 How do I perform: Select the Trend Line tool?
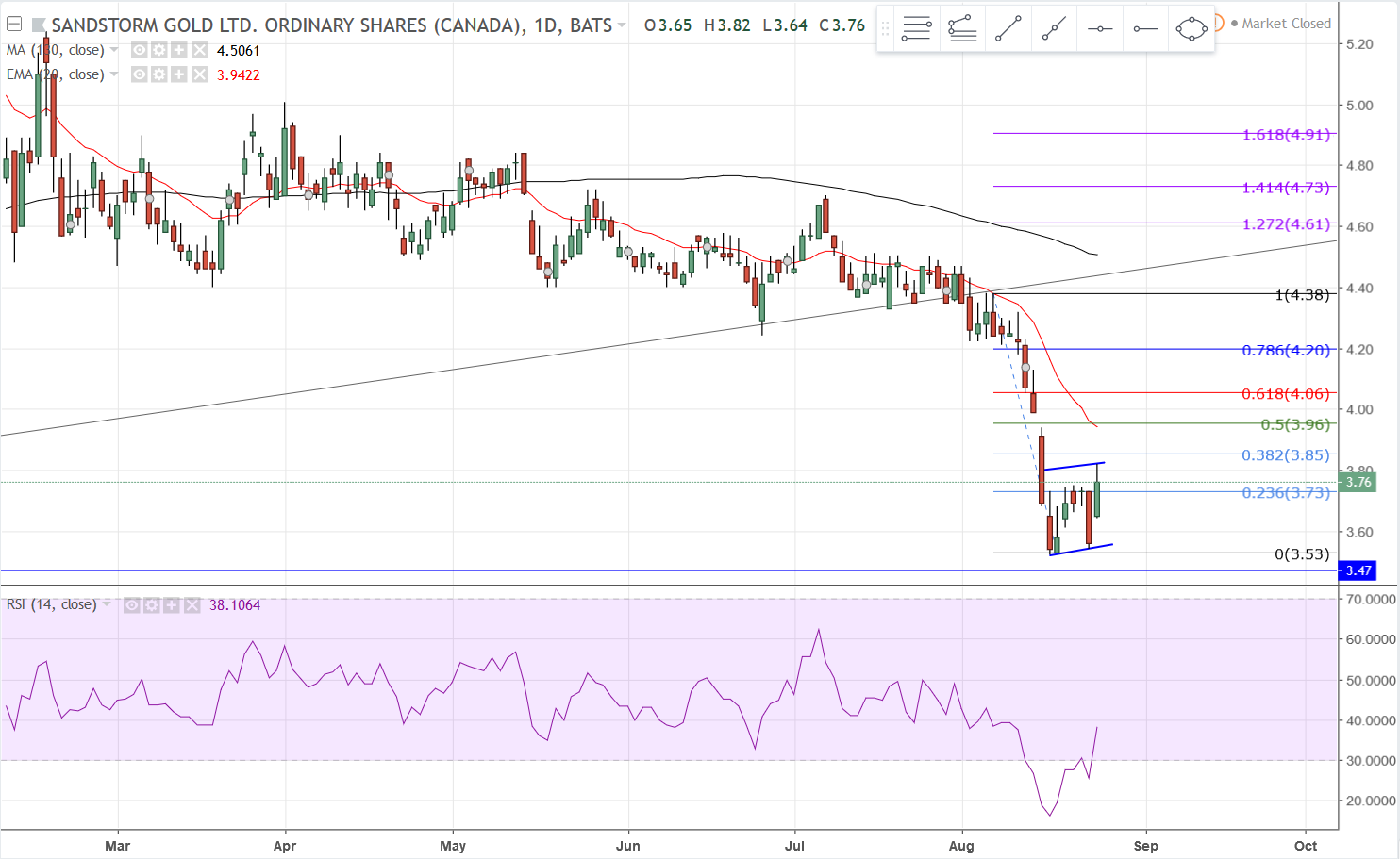click(x=1008, y=29)
